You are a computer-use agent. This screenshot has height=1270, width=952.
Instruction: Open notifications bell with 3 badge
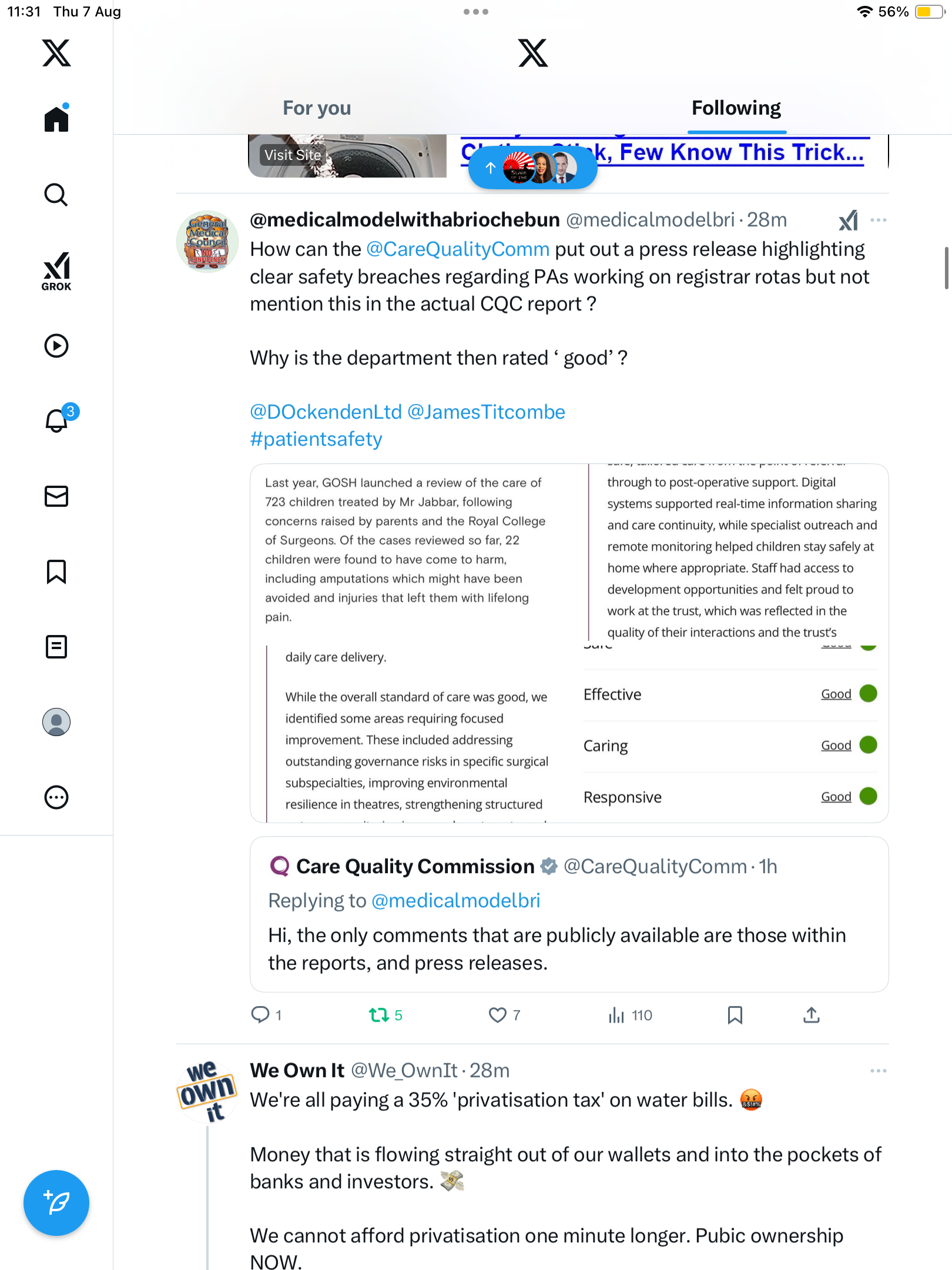click(58, 420)
